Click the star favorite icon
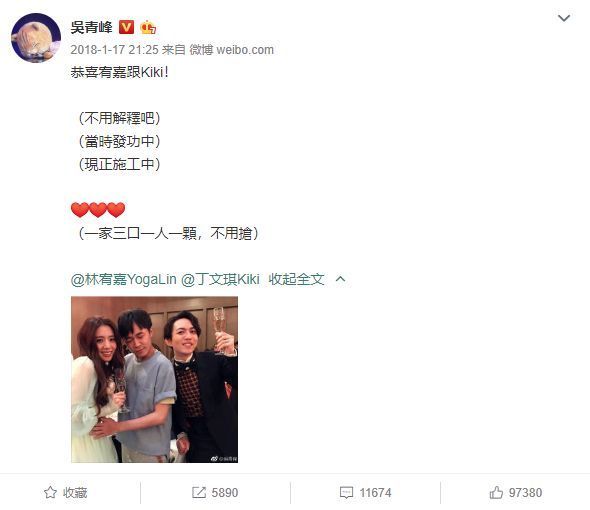Image resolution: width=590 pixels, height=510 pixels. 50,492
